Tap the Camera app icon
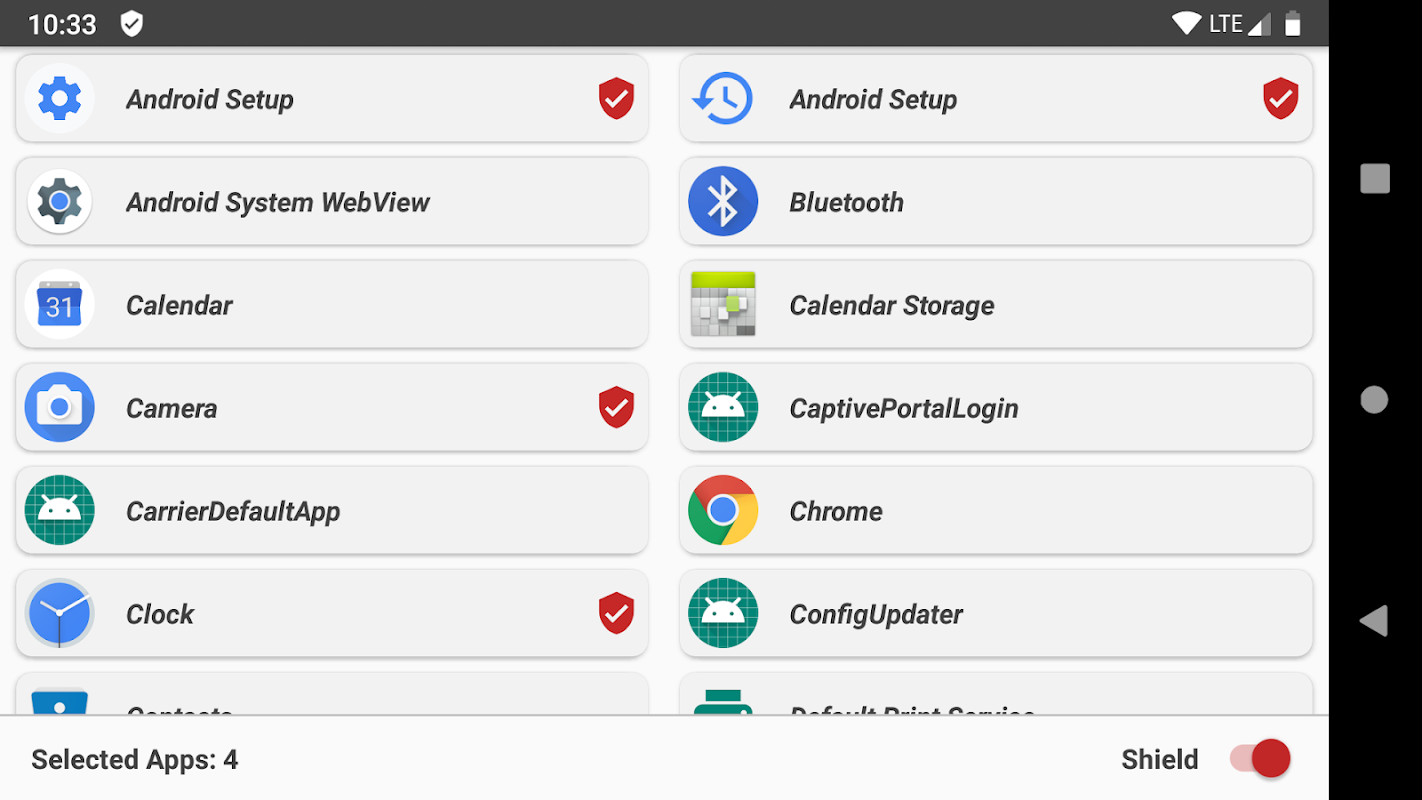Image resolution: width=1422 pixels, height=800 pixels. point(59,408)
